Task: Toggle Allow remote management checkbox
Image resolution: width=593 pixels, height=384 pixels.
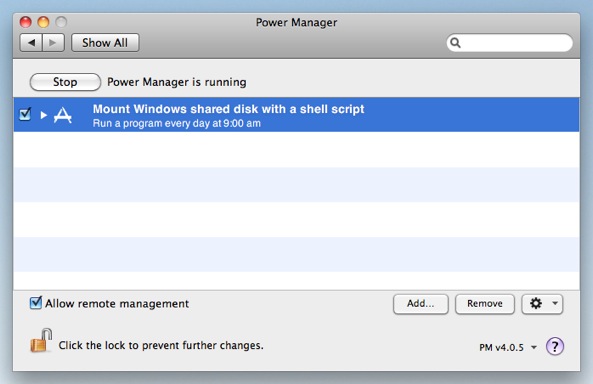Action: tap(36, 303)
